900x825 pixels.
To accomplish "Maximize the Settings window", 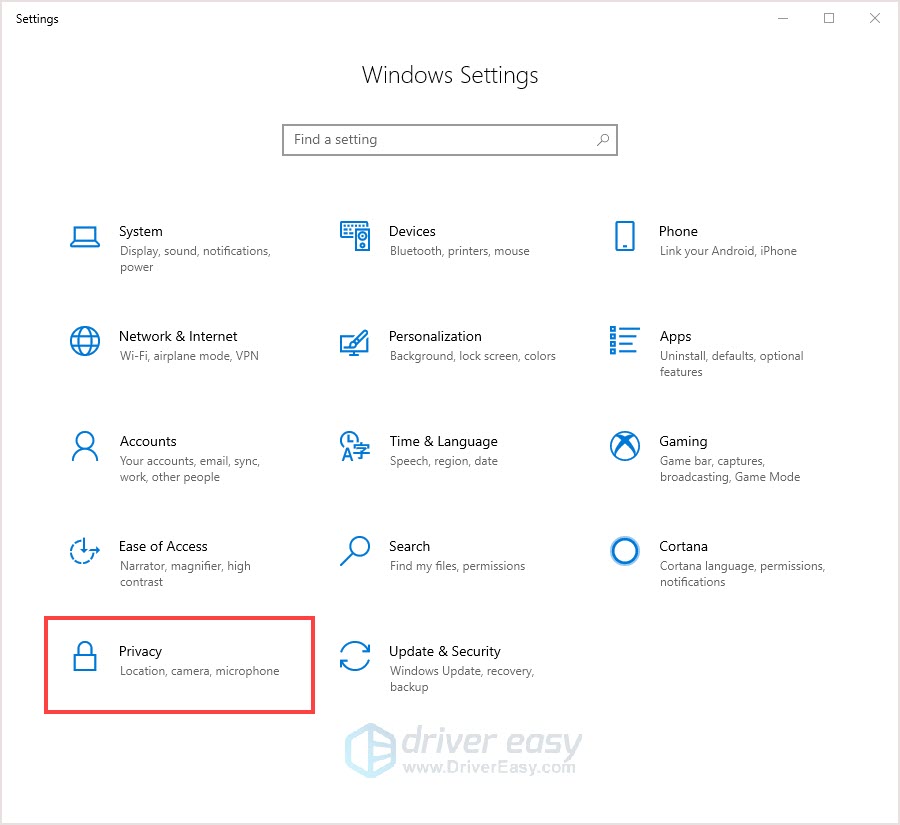I will click(829, 18).
